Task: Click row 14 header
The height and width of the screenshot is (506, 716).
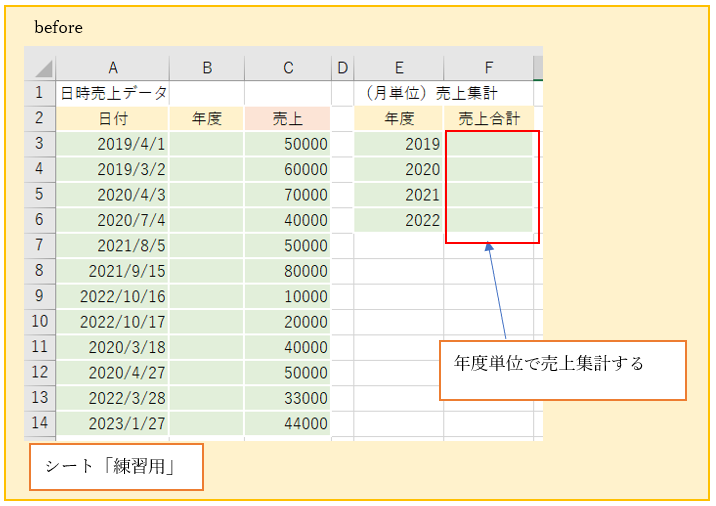Action: tap(40, 423)
